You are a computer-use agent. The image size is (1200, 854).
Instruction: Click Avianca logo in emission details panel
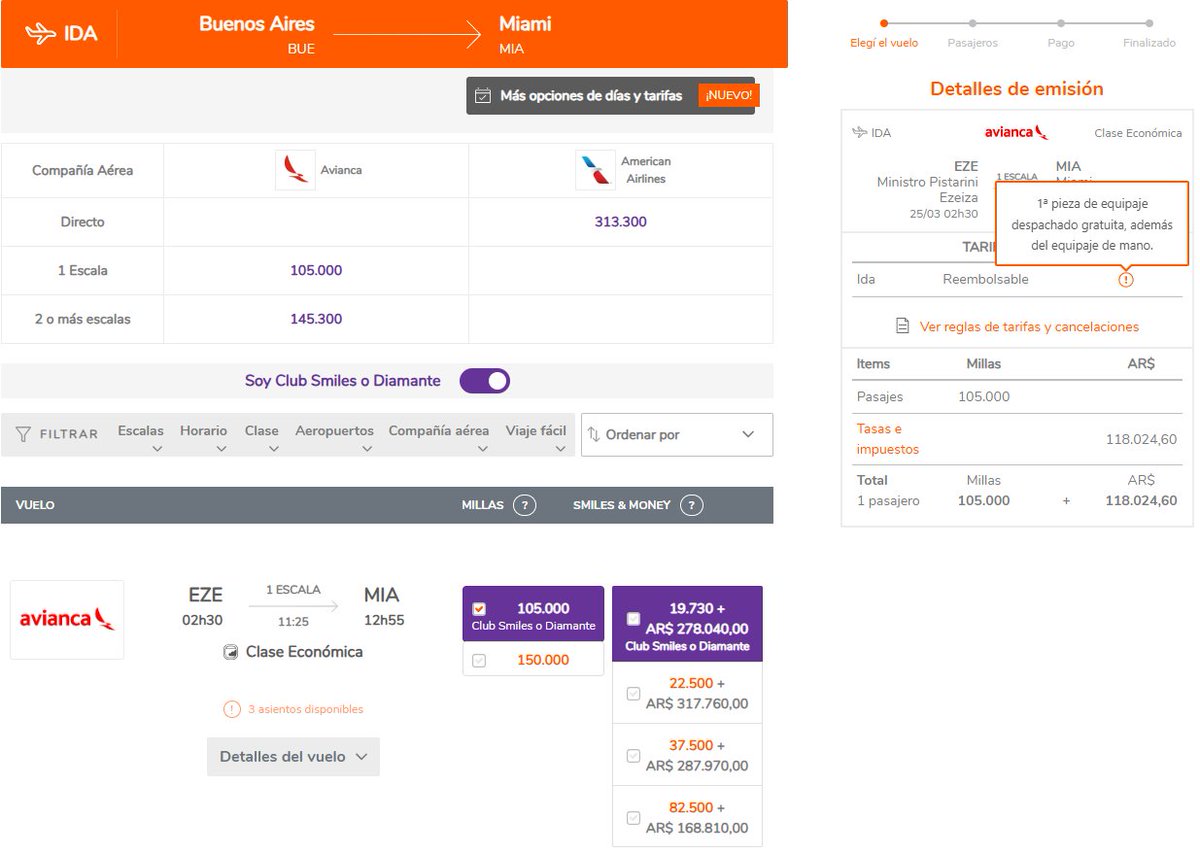(1016, 132)
